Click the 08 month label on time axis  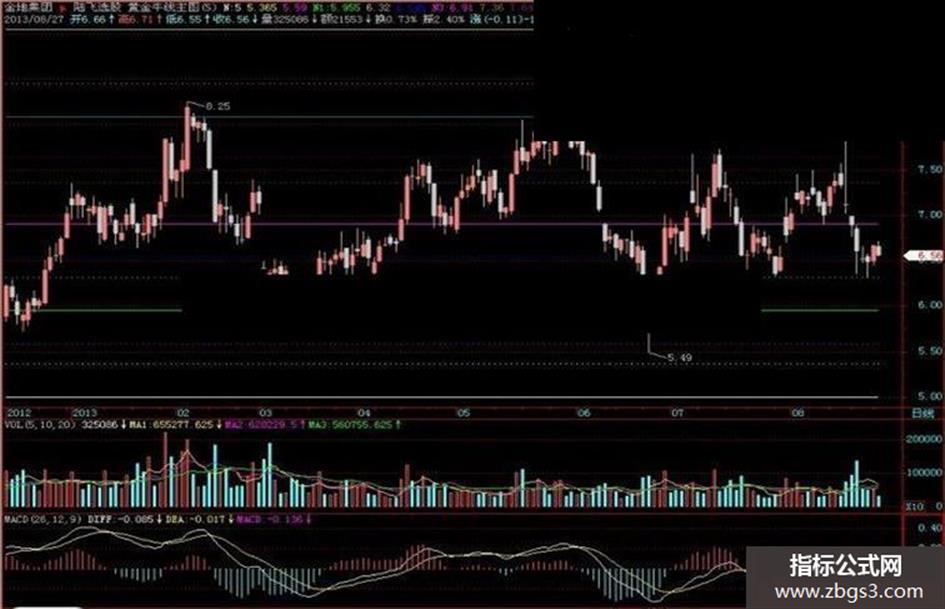[x=798, y=413]
